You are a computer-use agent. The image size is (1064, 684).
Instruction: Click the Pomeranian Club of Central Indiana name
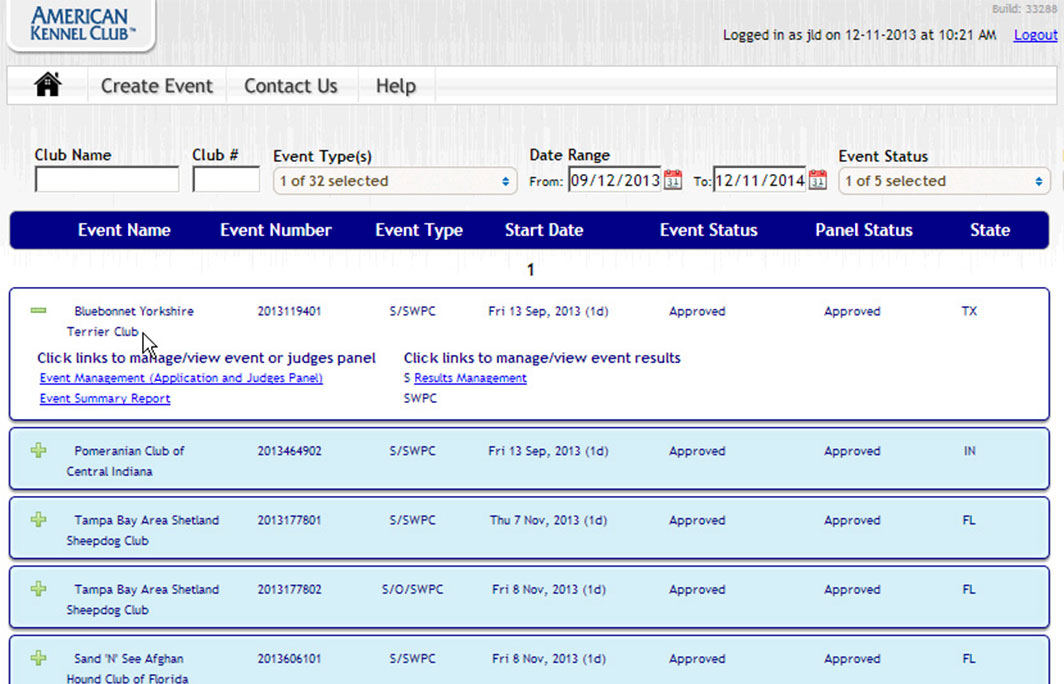pyautogui.click(x=125, y=461)
